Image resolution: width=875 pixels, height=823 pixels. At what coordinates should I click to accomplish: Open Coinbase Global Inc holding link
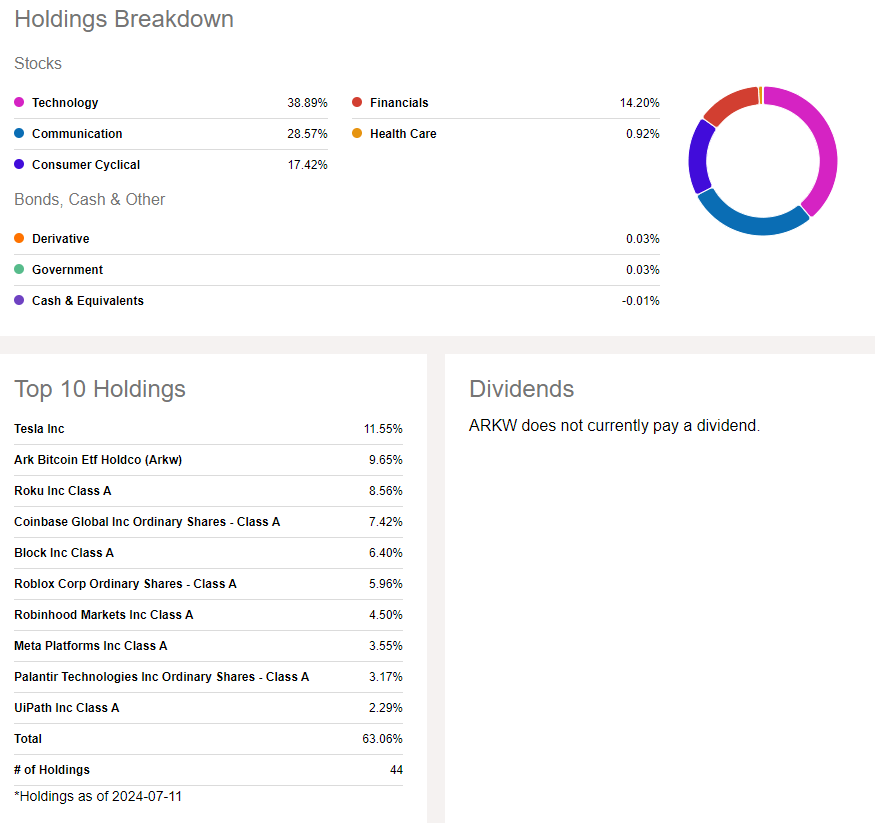point(147,522)
